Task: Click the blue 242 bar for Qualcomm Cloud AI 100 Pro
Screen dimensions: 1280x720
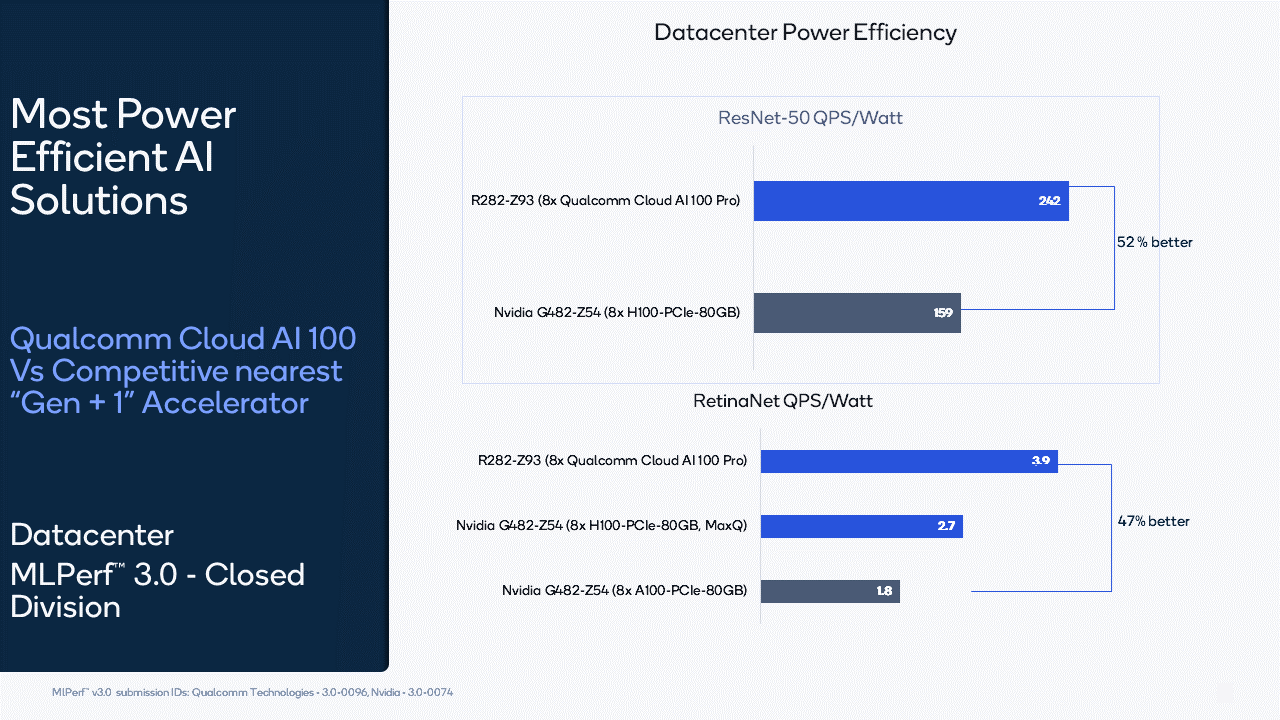Action: click(910, 200)
